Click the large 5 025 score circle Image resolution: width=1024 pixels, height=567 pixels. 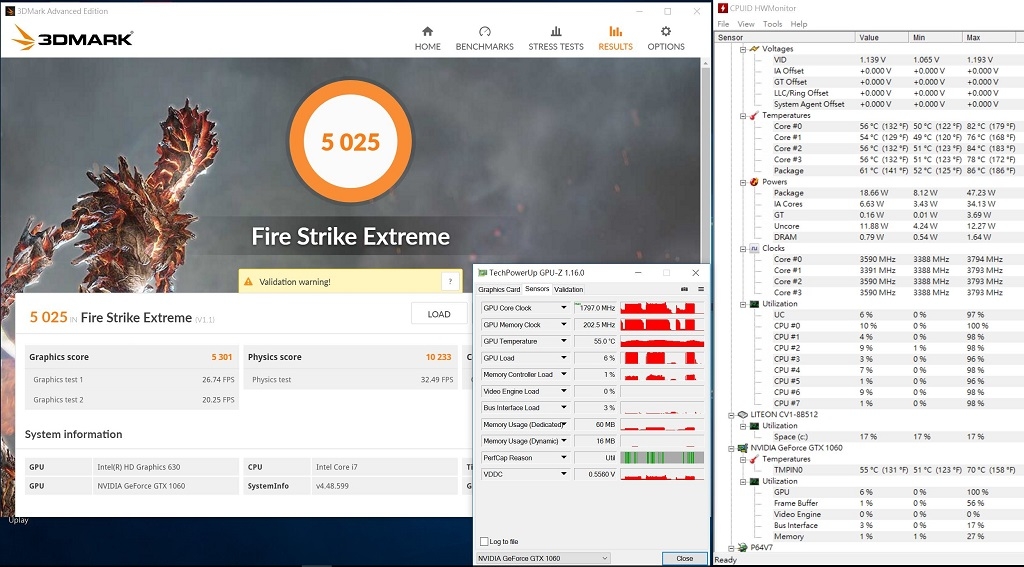pyautogui.click(x=351, y=141)
